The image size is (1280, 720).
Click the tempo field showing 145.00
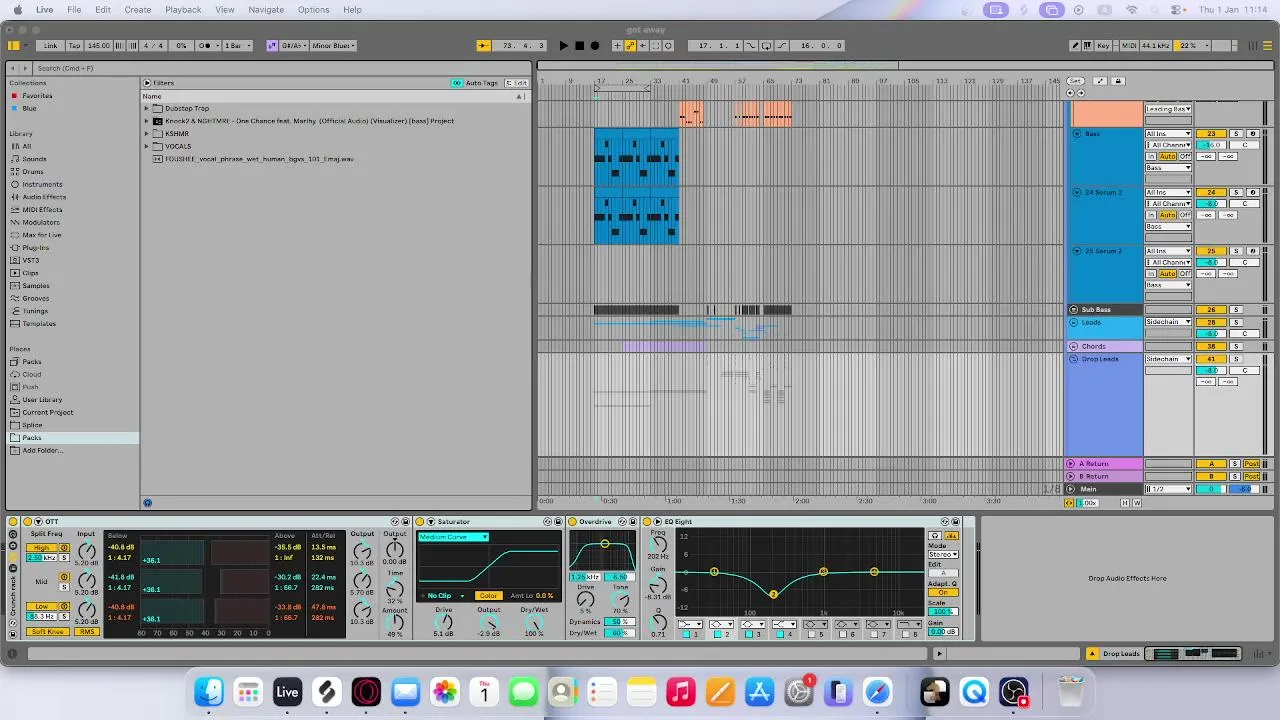click(x=98, y=45)
